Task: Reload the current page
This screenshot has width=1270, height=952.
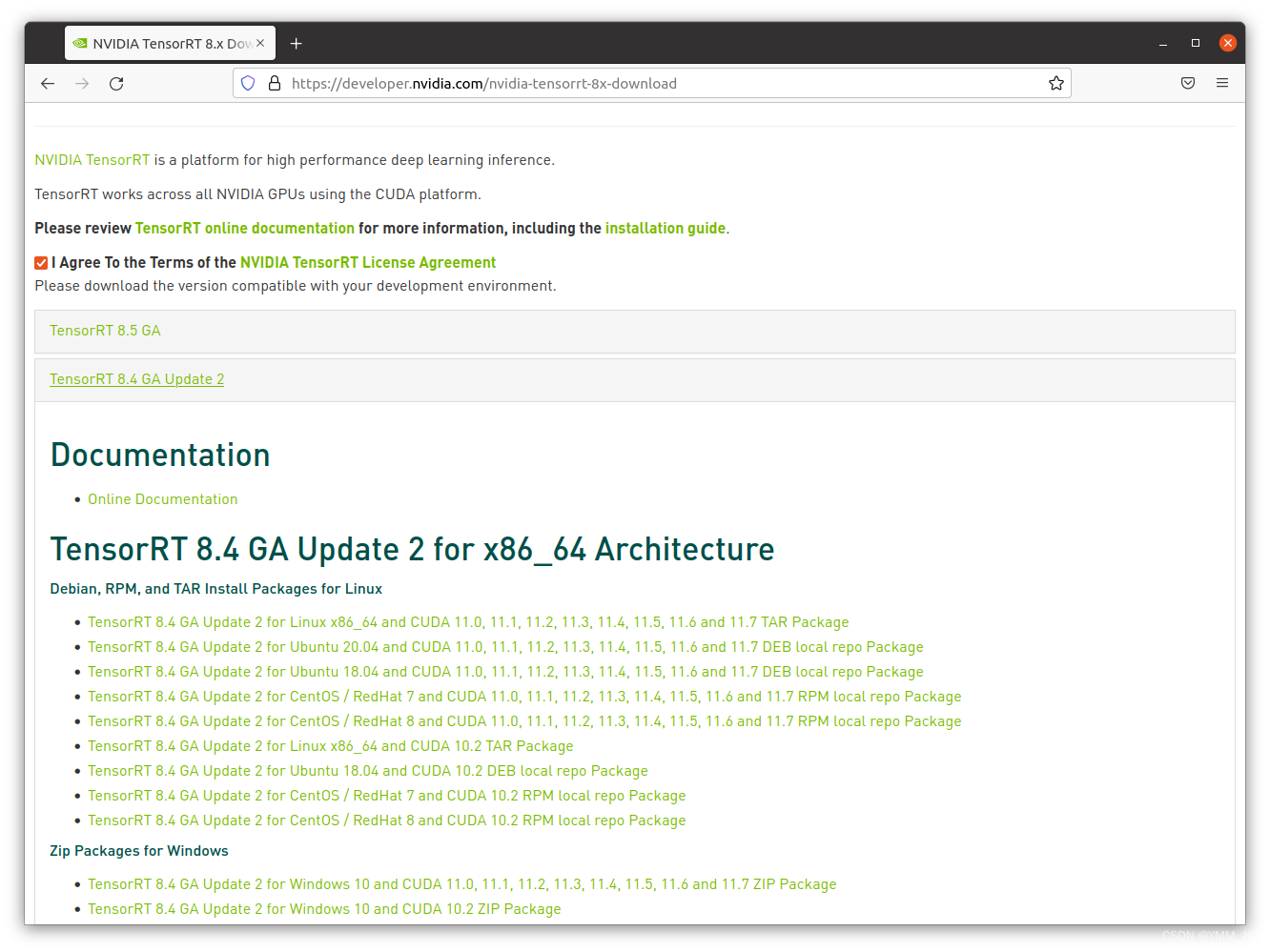Action: point(116,83)
